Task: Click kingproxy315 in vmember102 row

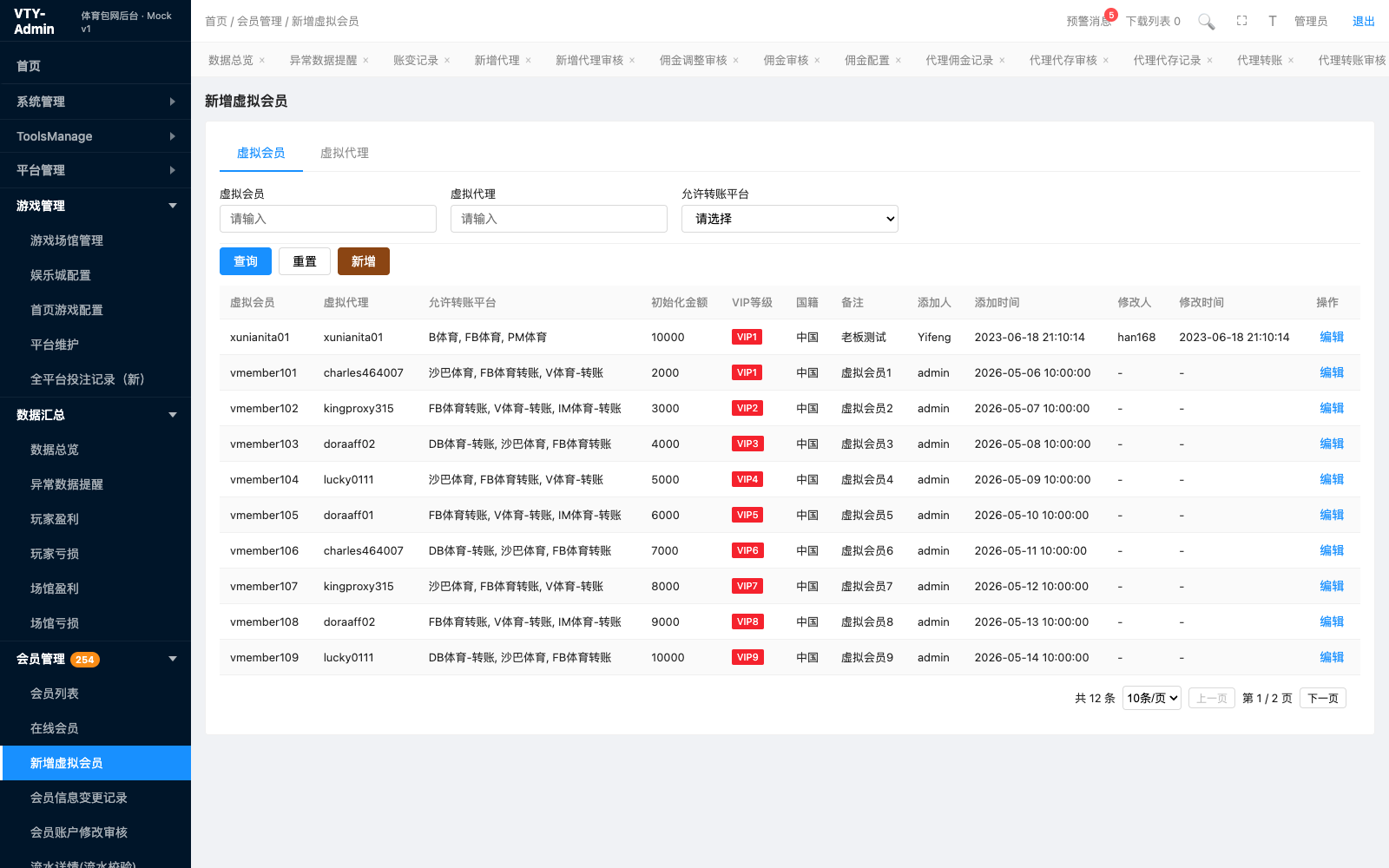Action: pos(359,408)
